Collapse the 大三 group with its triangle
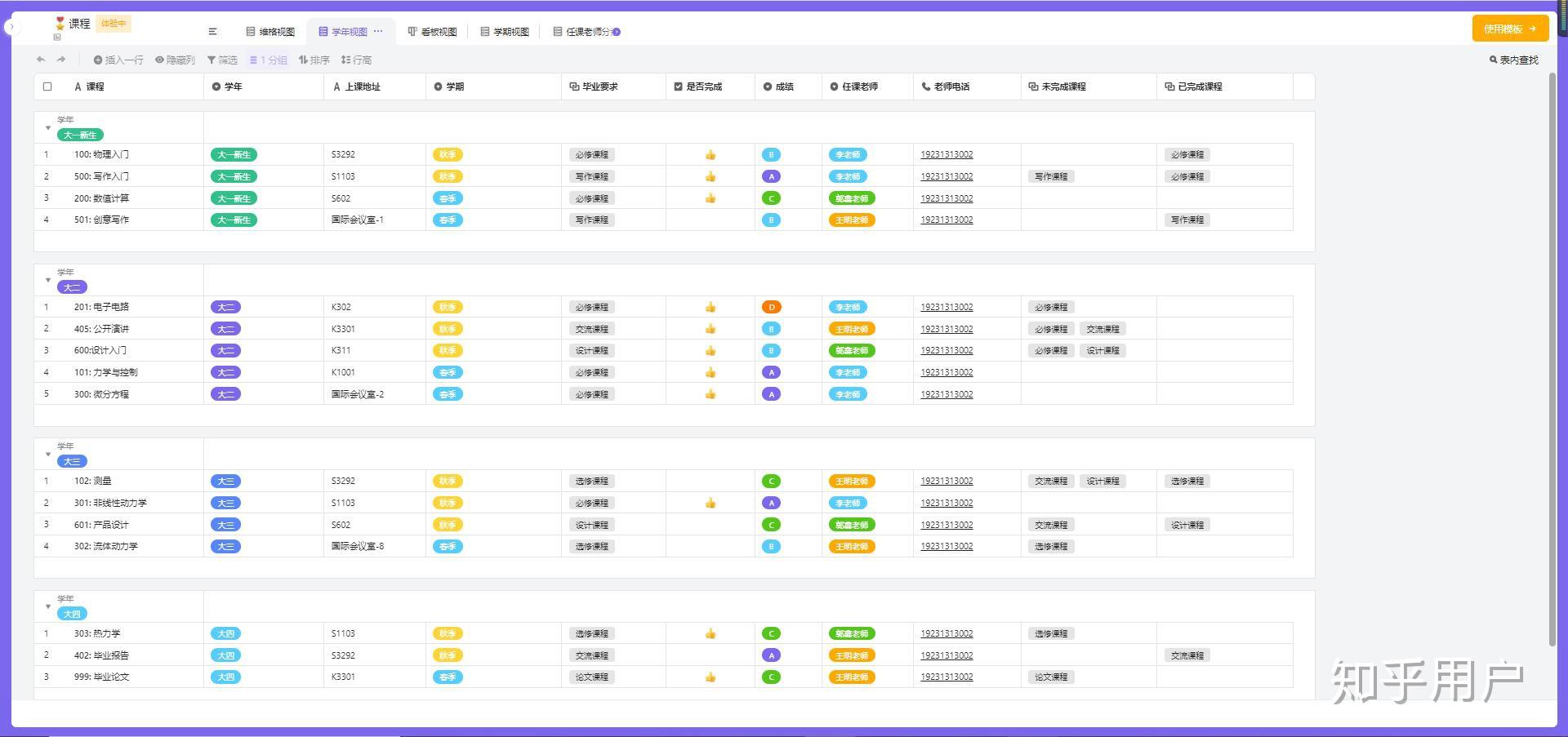Screen dimensions: 1568x737 (x=47, y=454)
